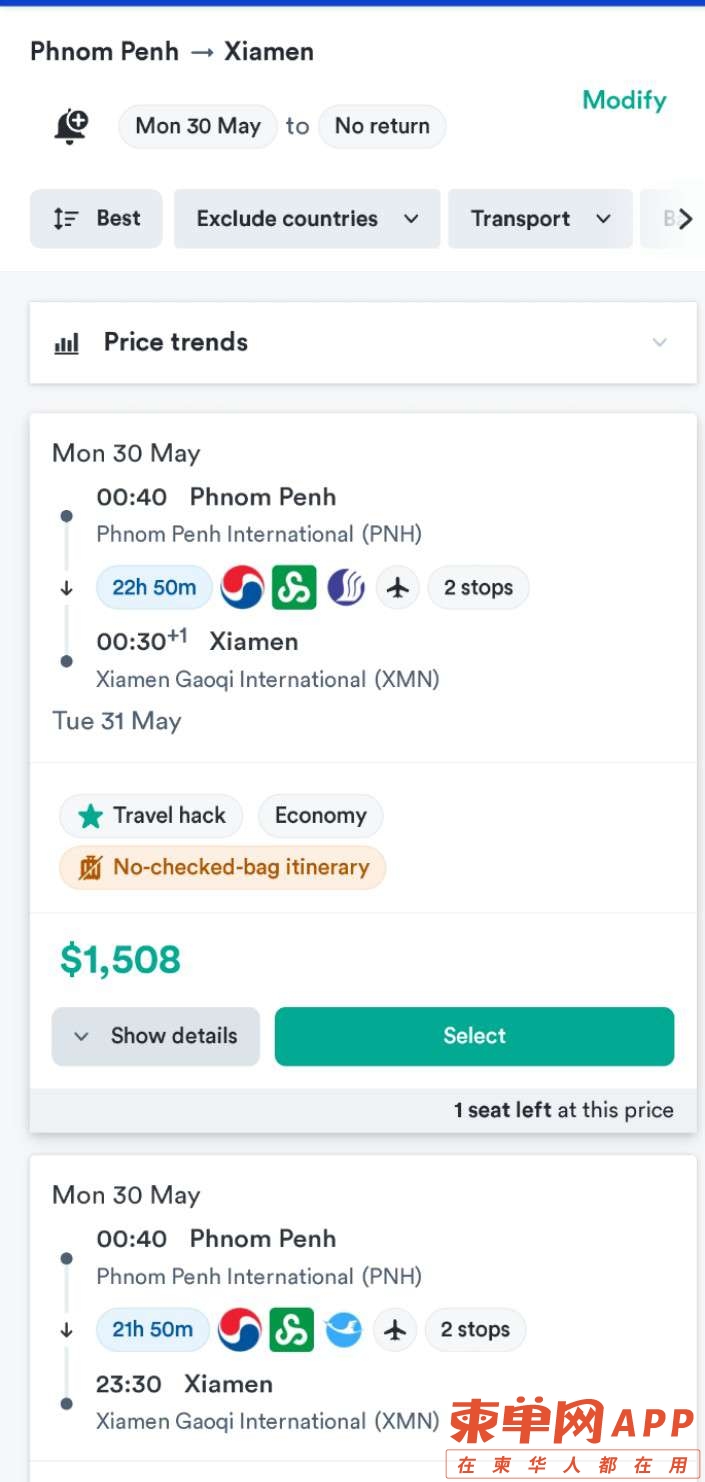Click the Shenzhen Airlines logo in first itinerary

346,587
